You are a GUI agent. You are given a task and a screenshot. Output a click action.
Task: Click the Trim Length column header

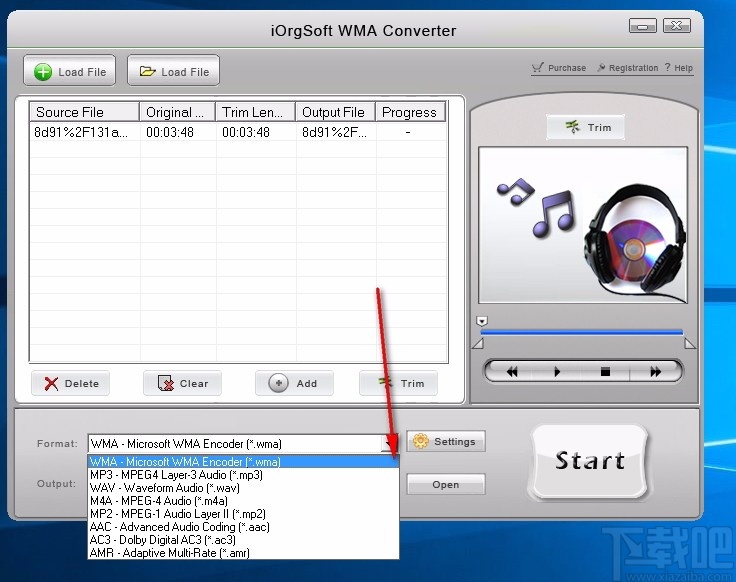tap(255, 112)
